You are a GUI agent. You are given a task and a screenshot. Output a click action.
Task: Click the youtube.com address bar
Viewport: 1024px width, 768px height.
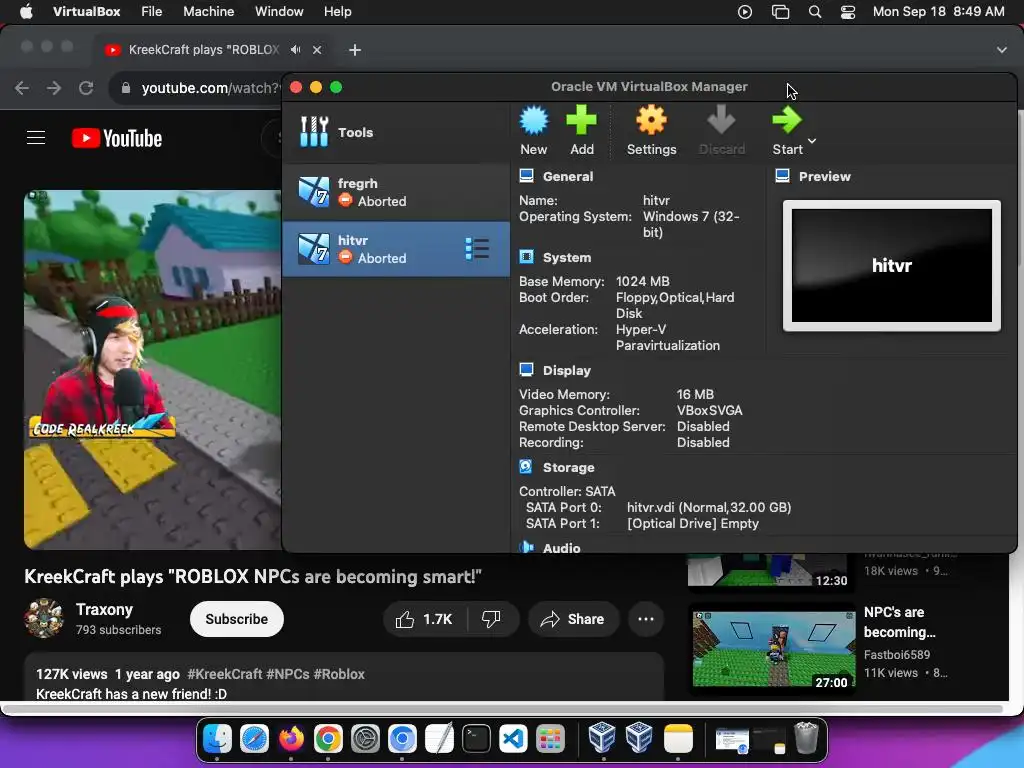210,88
